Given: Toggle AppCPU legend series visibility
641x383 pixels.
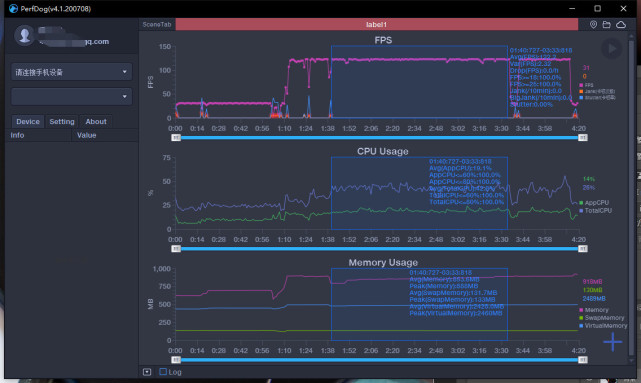Looking at the screenshot, I should click(x=594, y=203).
